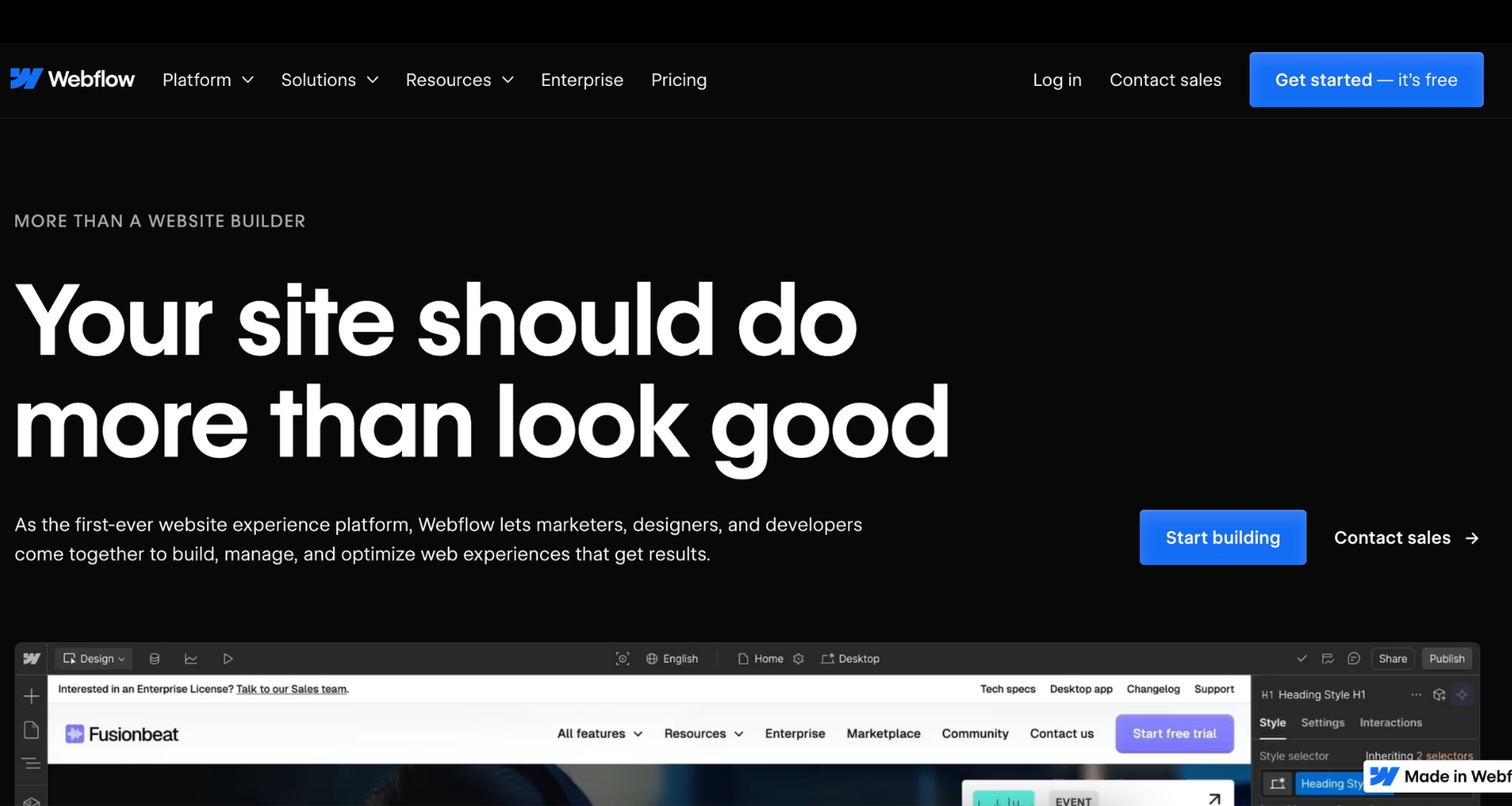Viewport: 1512px width, 806px height.
Task: Open the Navigator icon in left sidebar
Action: click(31, 763)
